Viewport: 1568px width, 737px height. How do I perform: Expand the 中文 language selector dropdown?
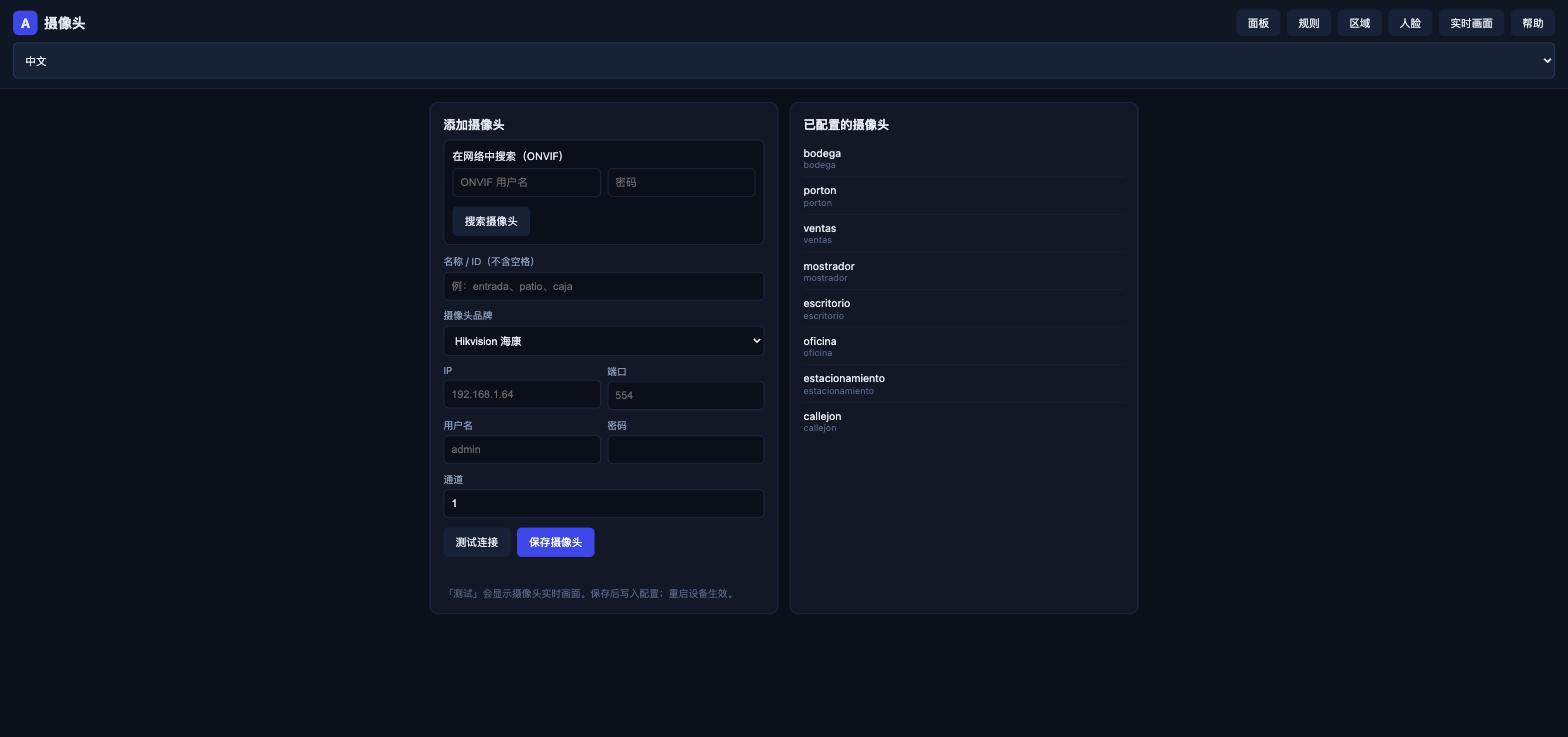pyautogui.click(x=784, y=61)
